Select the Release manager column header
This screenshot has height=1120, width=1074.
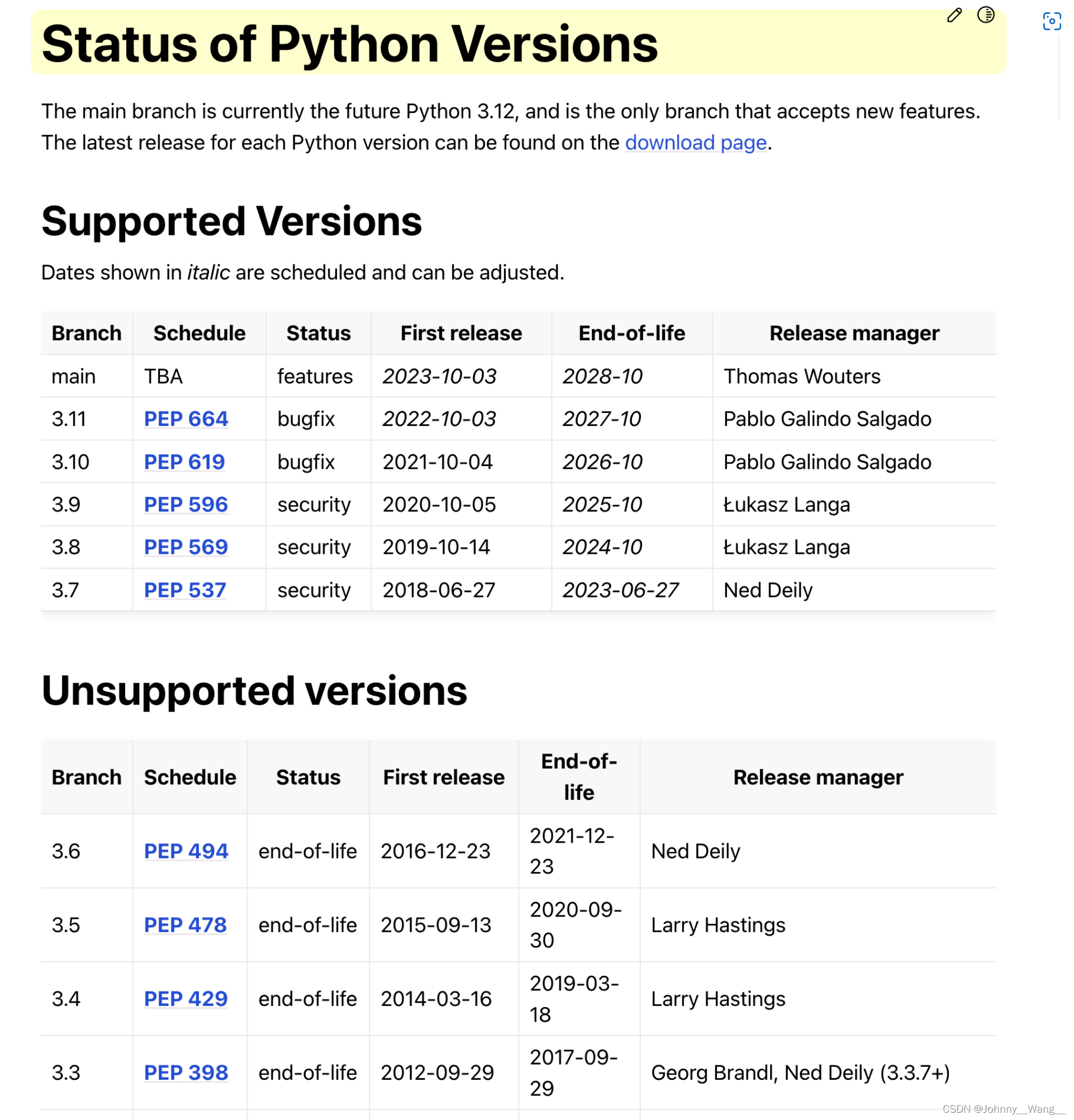pyautogui.click(x=853, y=333)
